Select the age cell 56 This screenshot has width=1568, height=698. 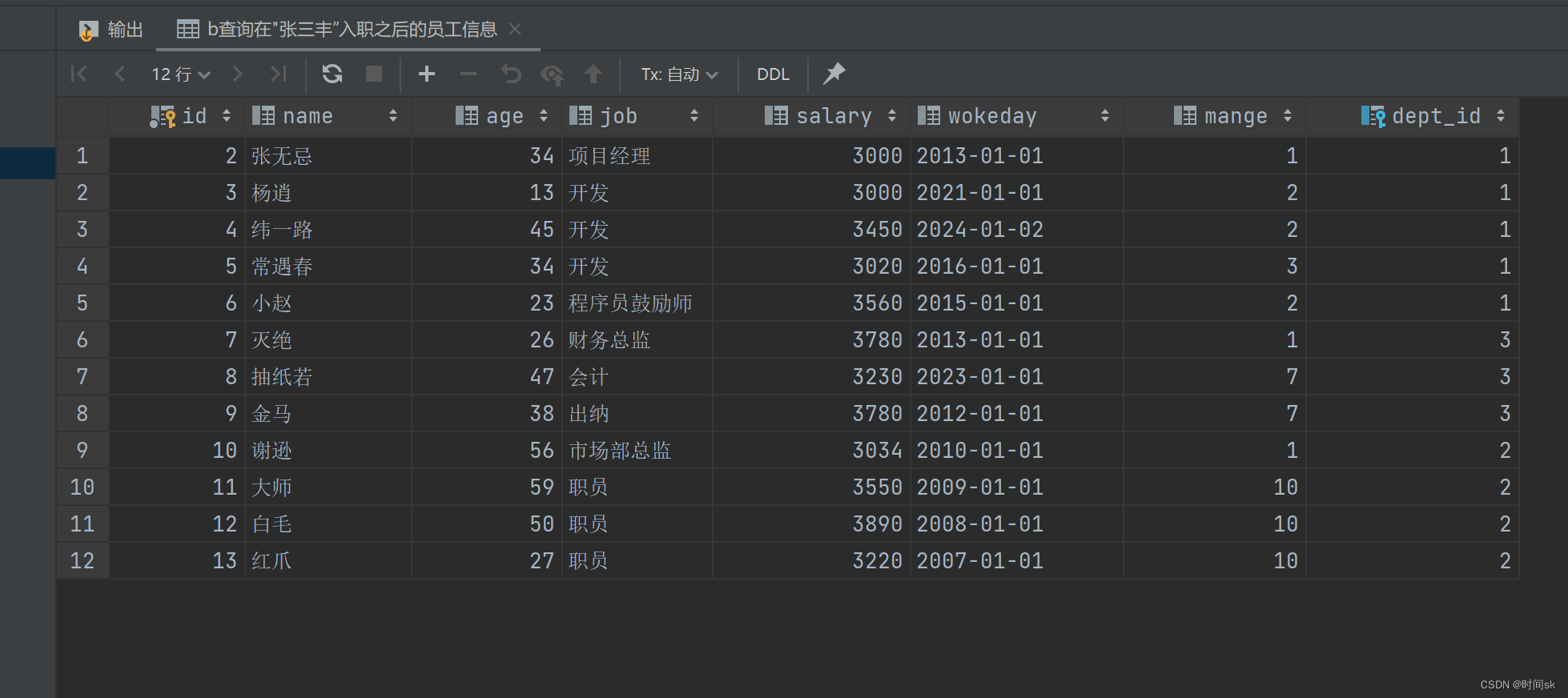487,451
